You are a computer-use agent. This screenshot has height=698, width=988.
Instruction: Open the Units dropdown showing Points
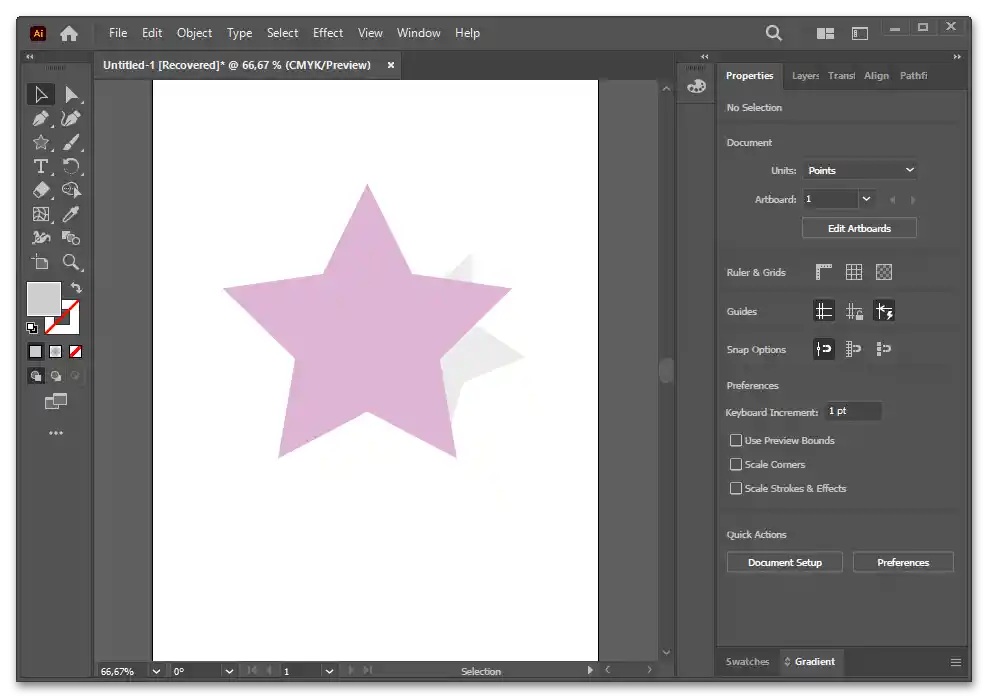tap(859, 170)
